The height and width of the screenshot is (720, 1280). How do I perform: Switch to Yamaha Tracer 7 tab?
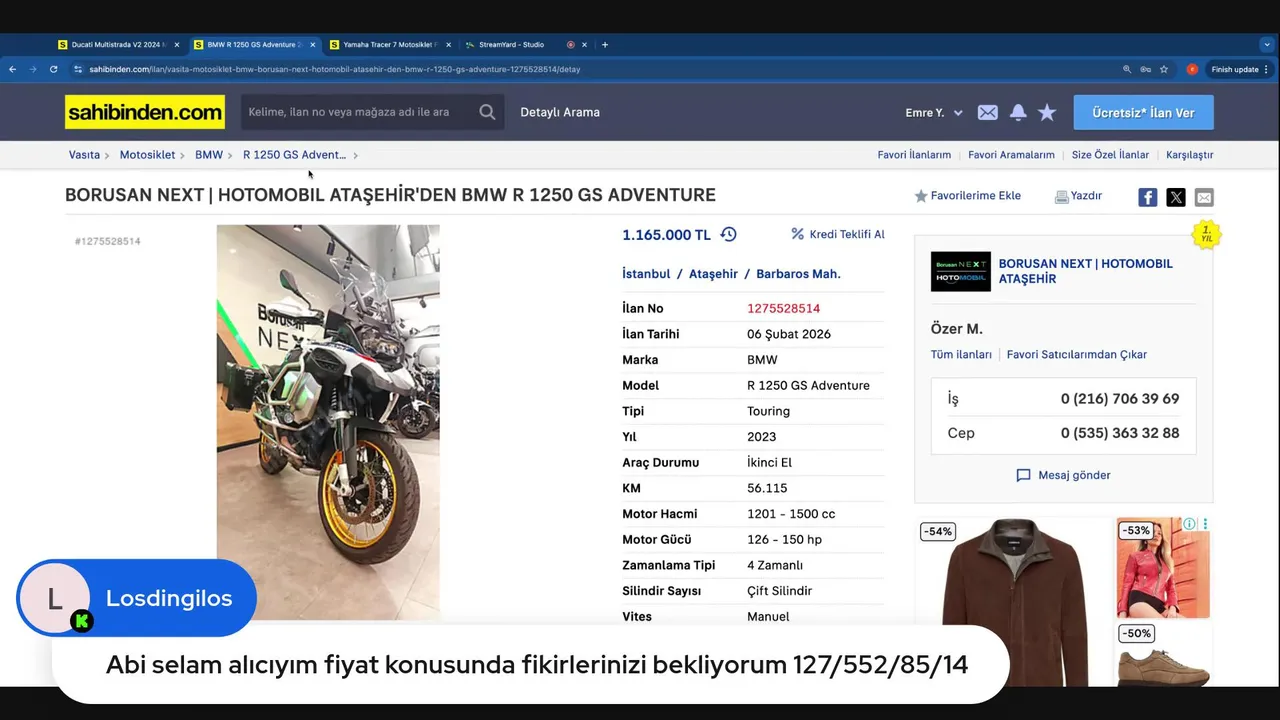(389, 44)
